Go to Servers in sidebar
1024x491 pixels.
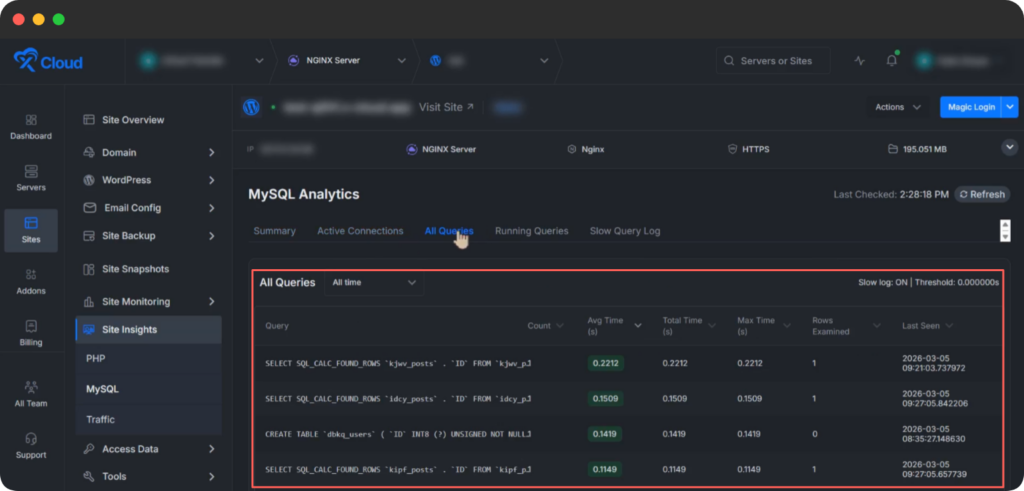(31, 178)
